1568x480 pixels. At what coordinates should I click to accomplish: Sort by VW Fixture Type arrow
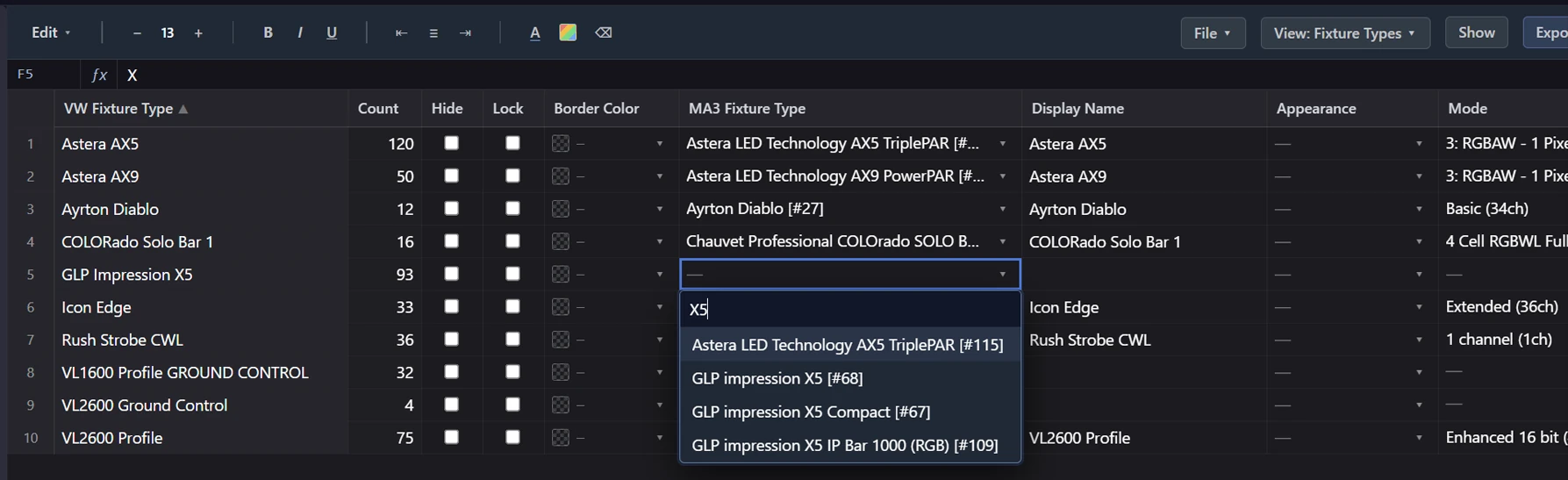(x=183, y=109)
